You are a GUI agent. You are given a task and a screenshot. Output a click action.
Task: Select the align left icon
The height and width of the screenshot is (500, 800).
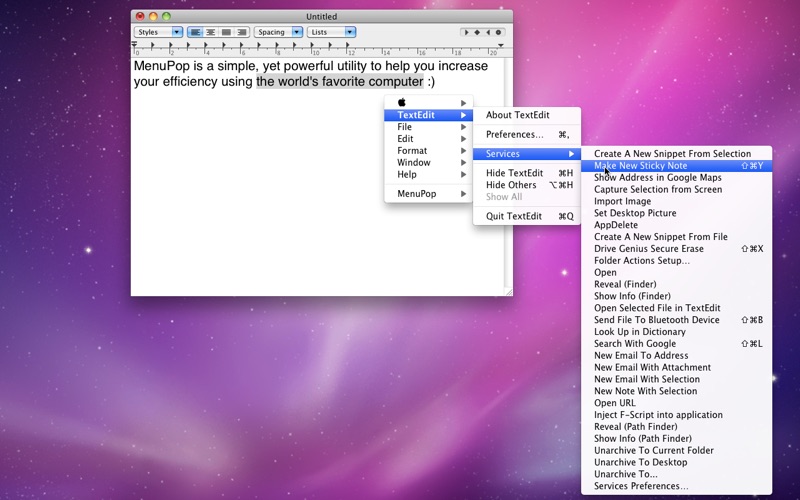195,32
